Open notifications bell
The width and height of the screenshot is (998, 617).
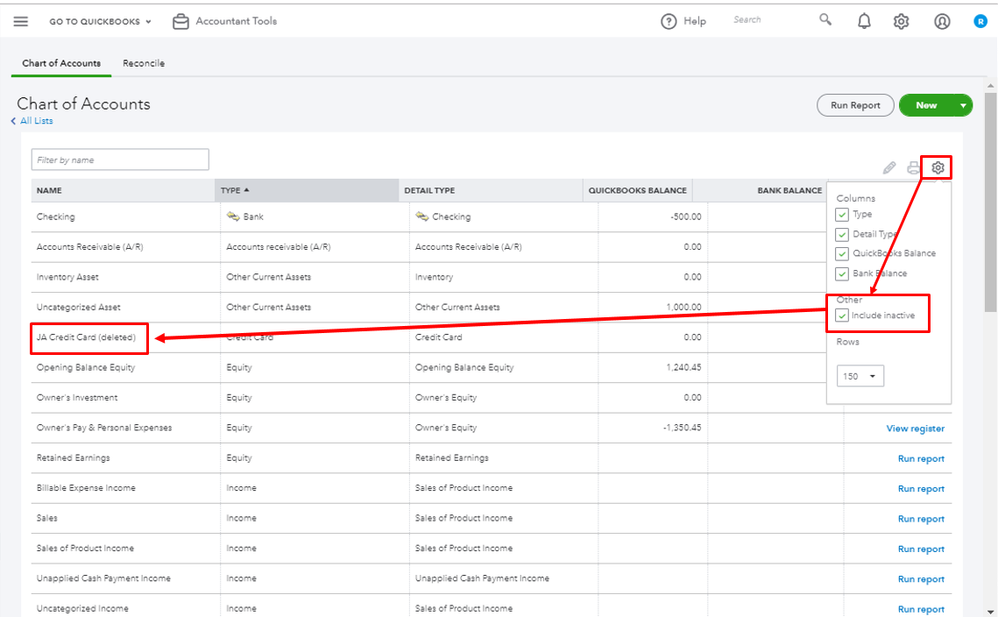click(864, 21)
